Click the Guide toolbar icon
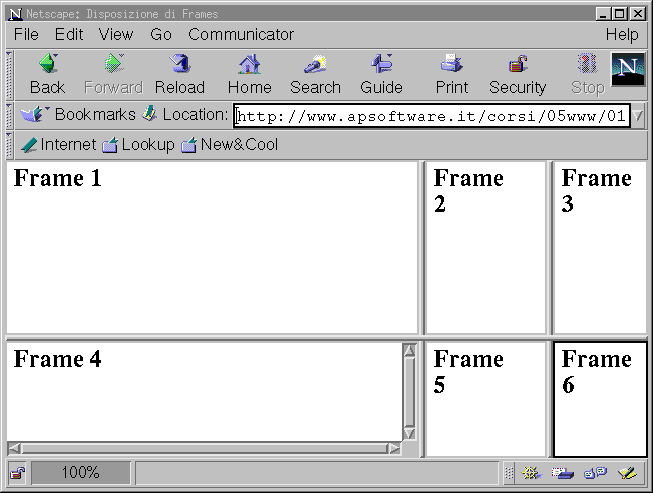This screenshot has height=493, width=653. (x=381, y=74)
